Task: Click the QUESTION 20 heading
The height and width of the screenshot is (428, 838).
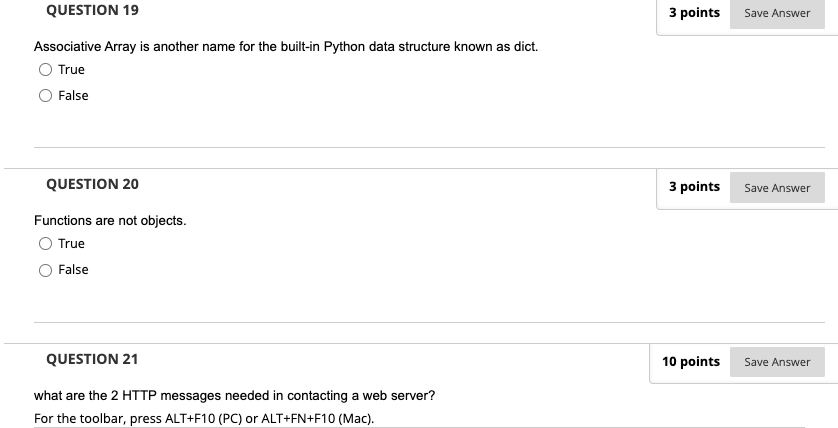Action: point(92,184)
